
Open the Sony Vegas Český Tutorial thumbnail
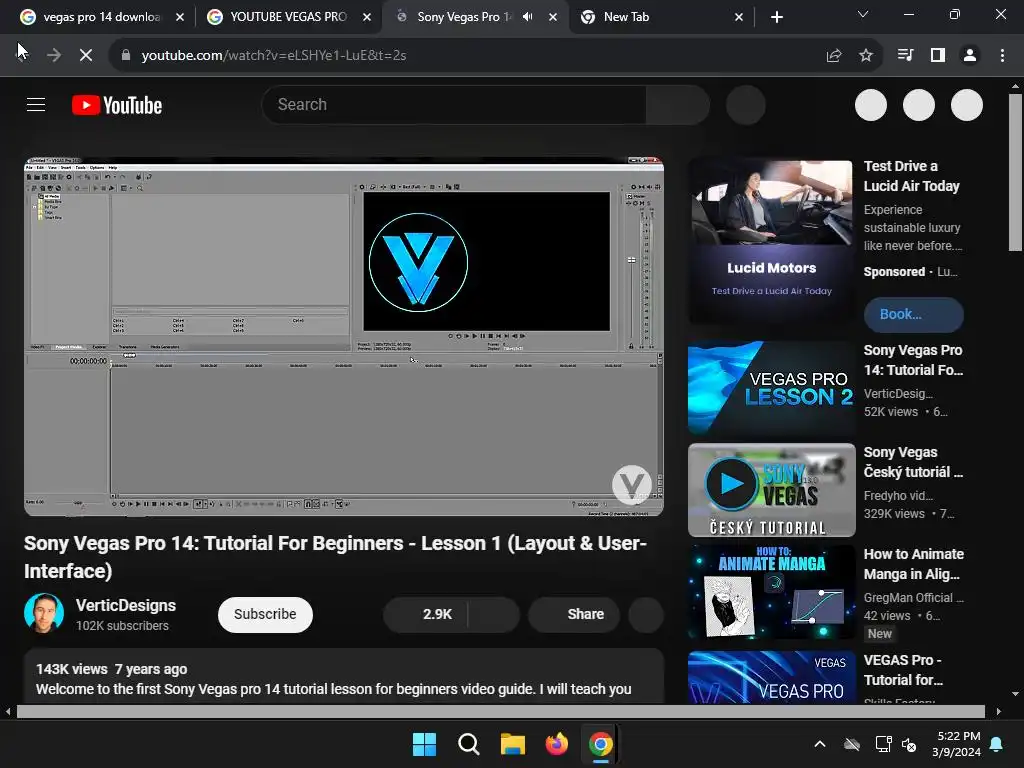(x=771, y=490)
